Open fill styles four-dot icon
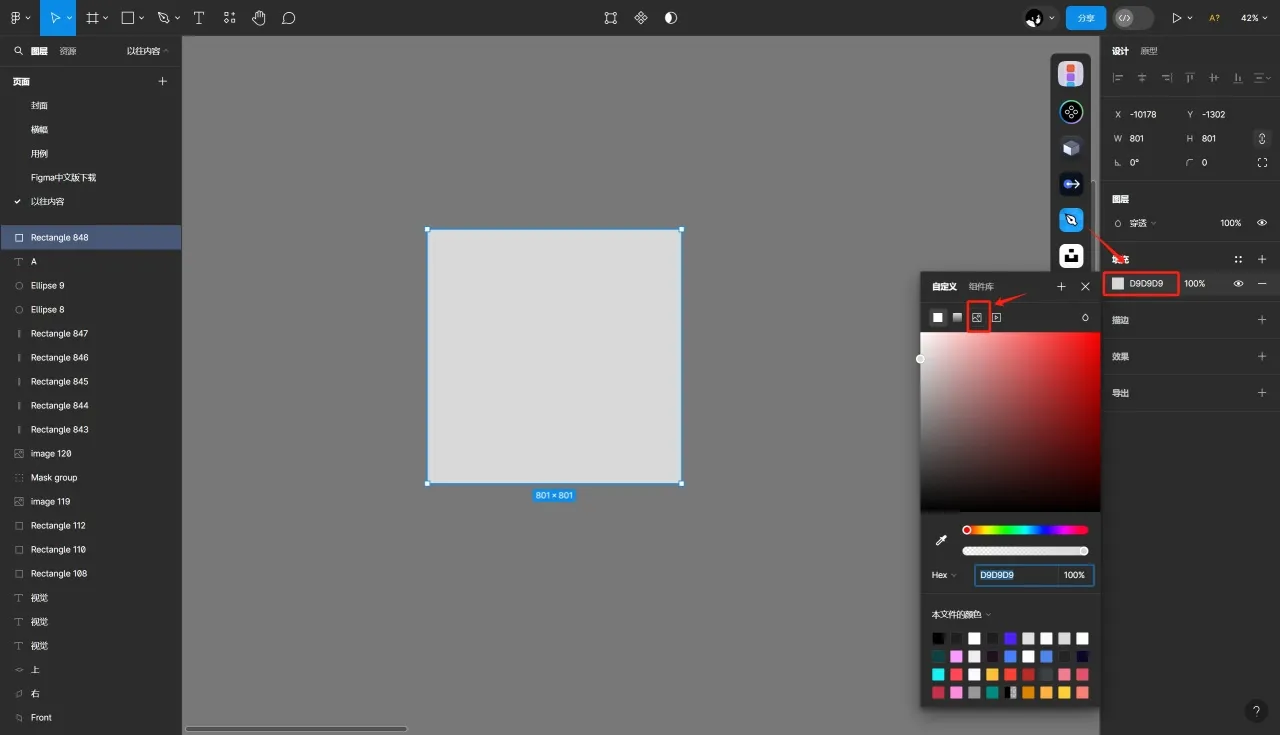Image resolution: width=1280 pixels, height=735 pixels. point(1238,259)
